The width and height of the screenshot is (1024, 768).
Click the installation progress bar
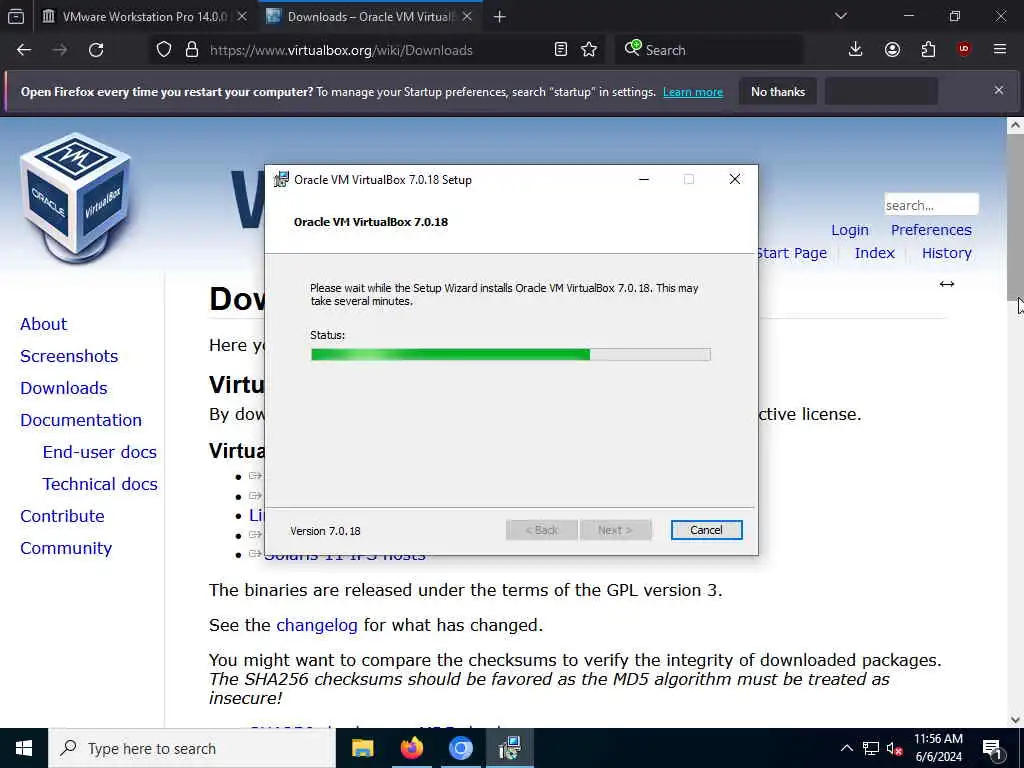point(511,354)
